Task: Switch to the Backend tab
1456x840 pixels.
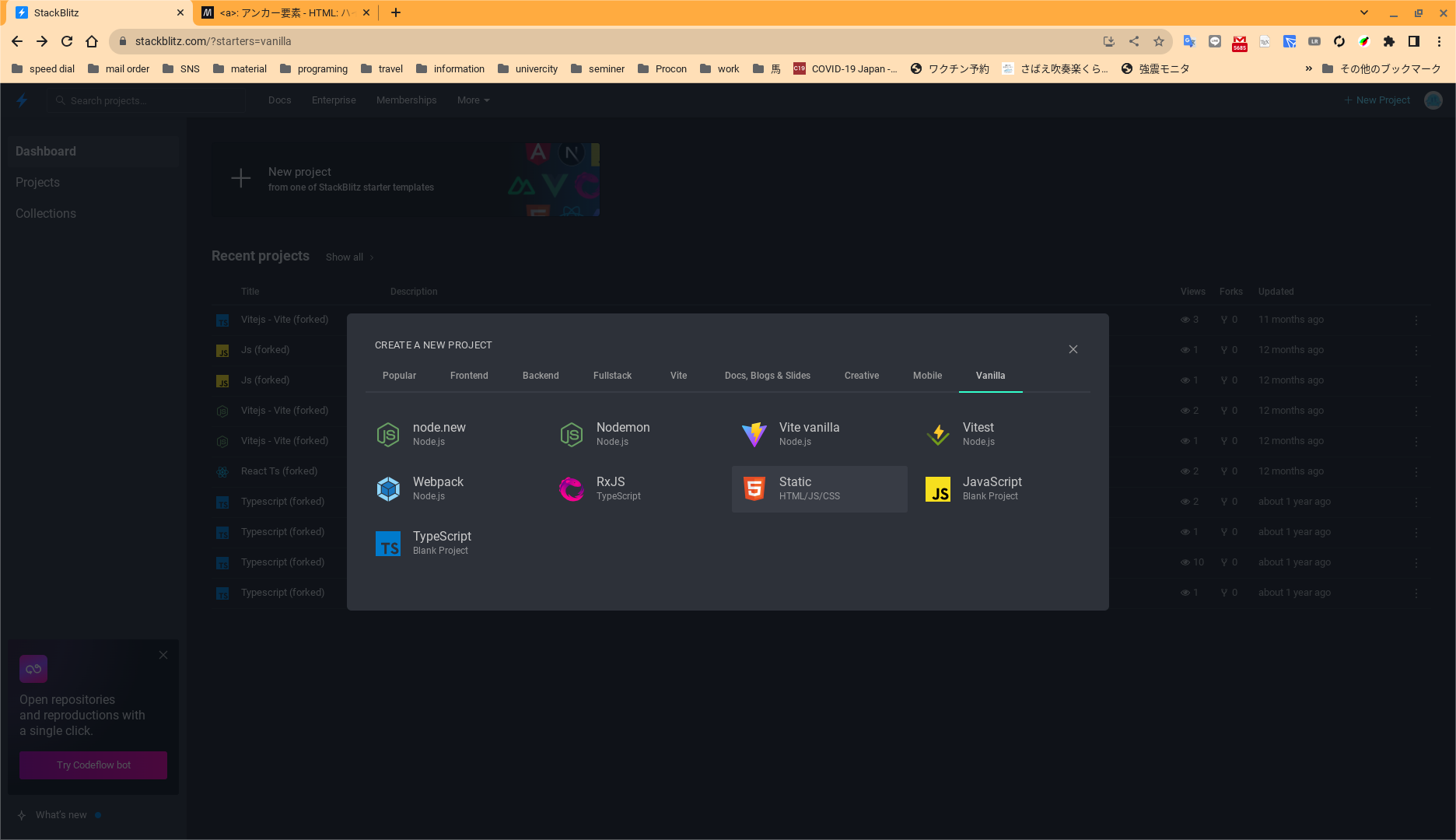Action: tap(541, 376)
